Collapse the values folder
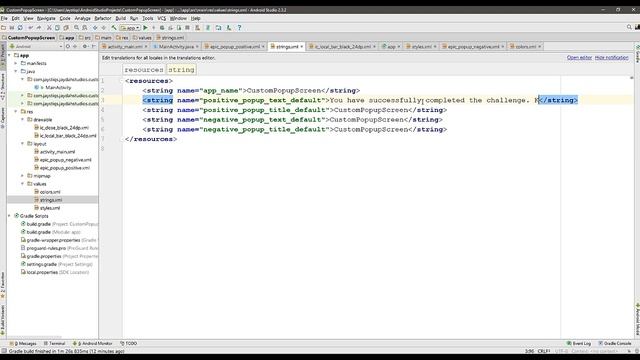 (x=22, y=184)
